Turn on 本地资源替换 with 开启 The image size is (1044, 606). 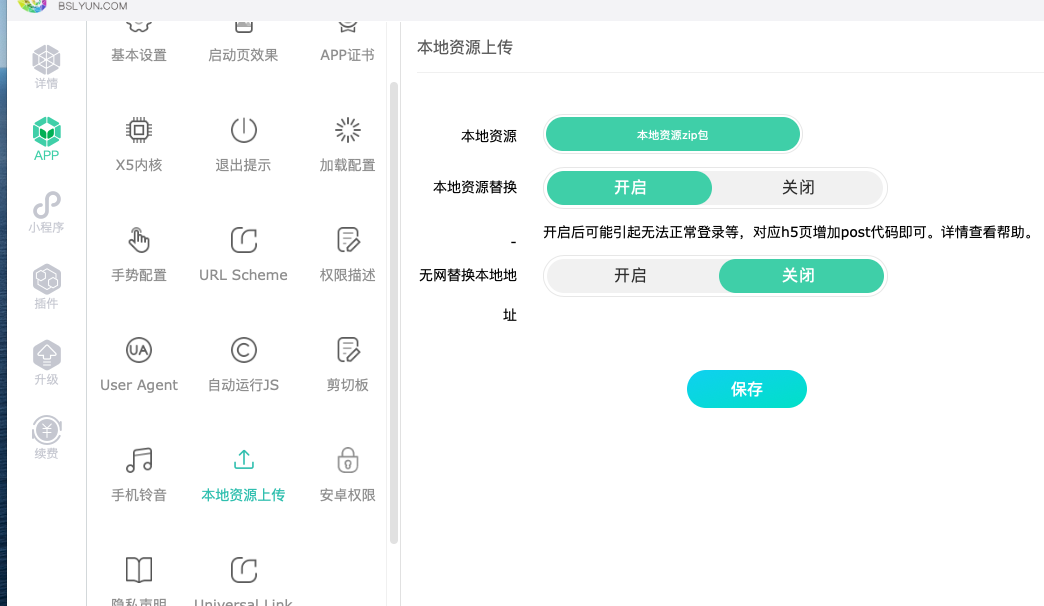(x=630, y=188)
